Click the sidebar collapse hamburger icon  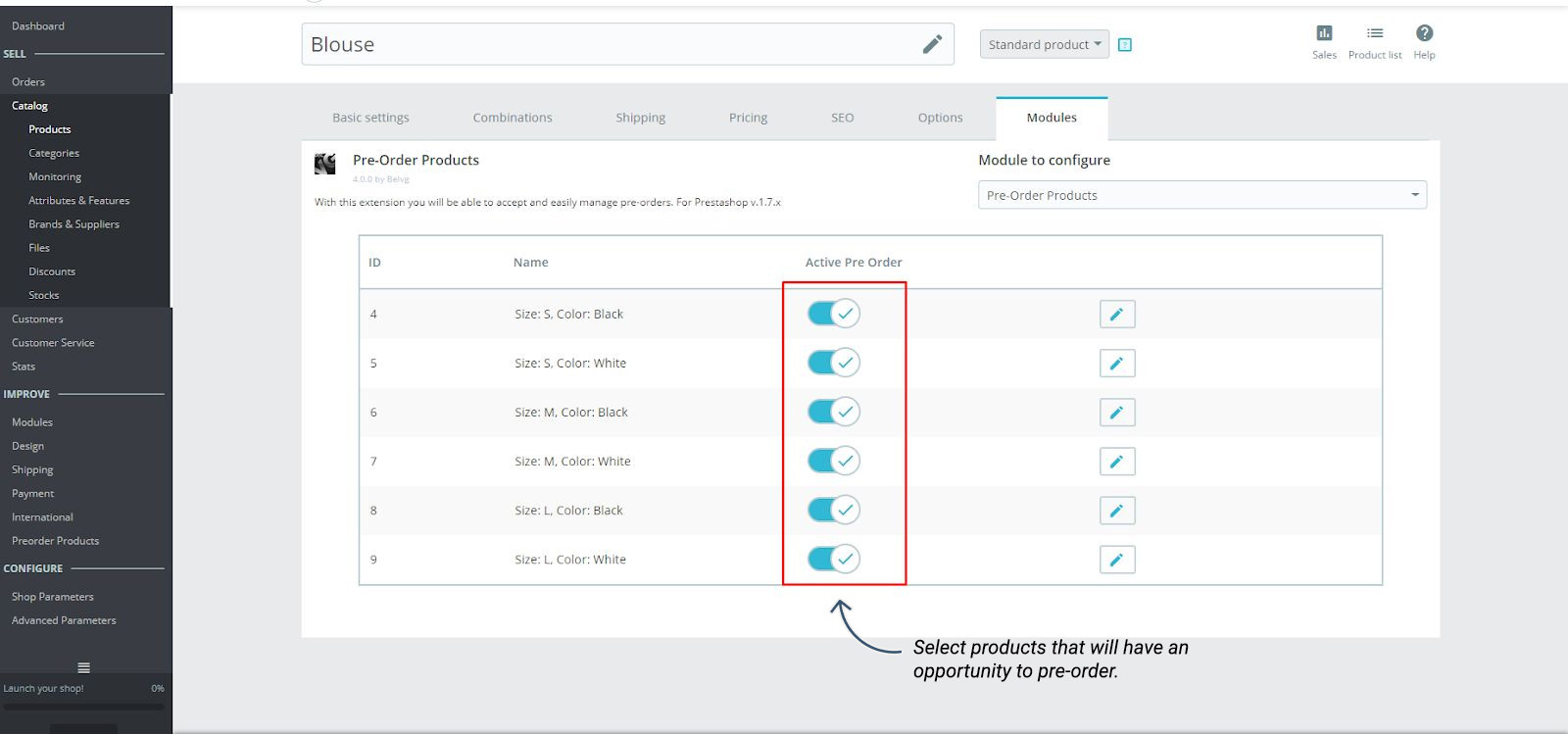point(84,667)
